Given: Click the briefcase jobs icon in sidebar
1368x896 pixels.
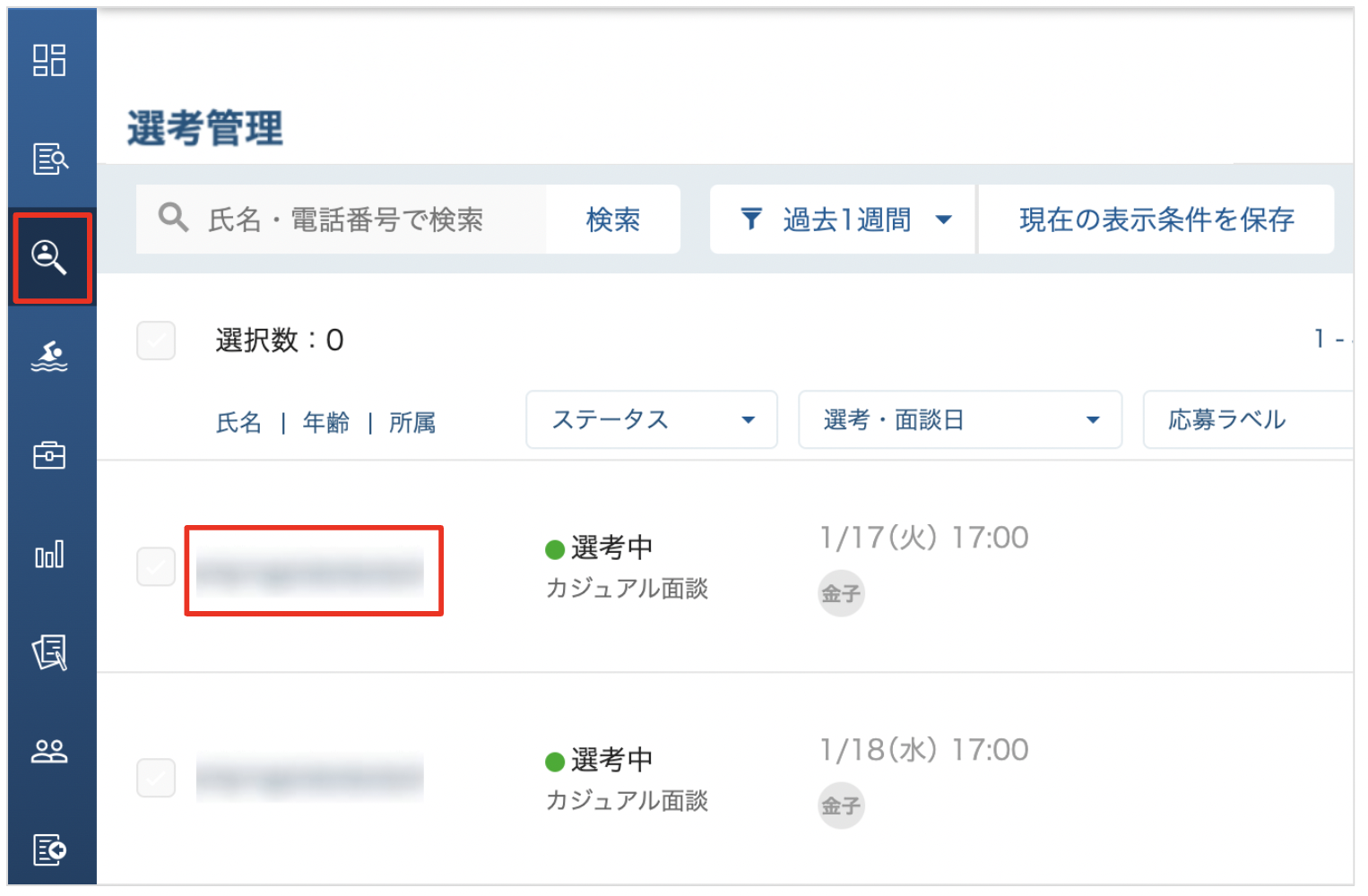Looking at the screenshot, I should pyautogui.click(x=49, y=455).
